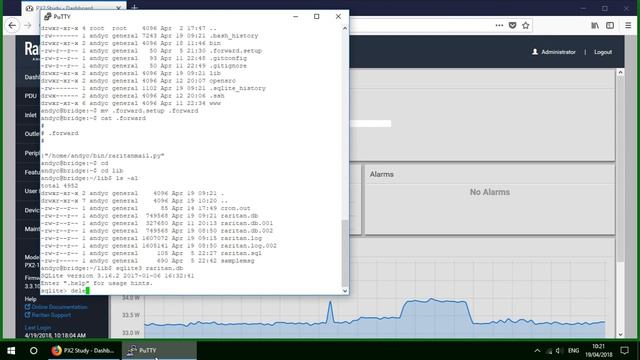
Task: Click network tray icon
Action: point(549,351)
